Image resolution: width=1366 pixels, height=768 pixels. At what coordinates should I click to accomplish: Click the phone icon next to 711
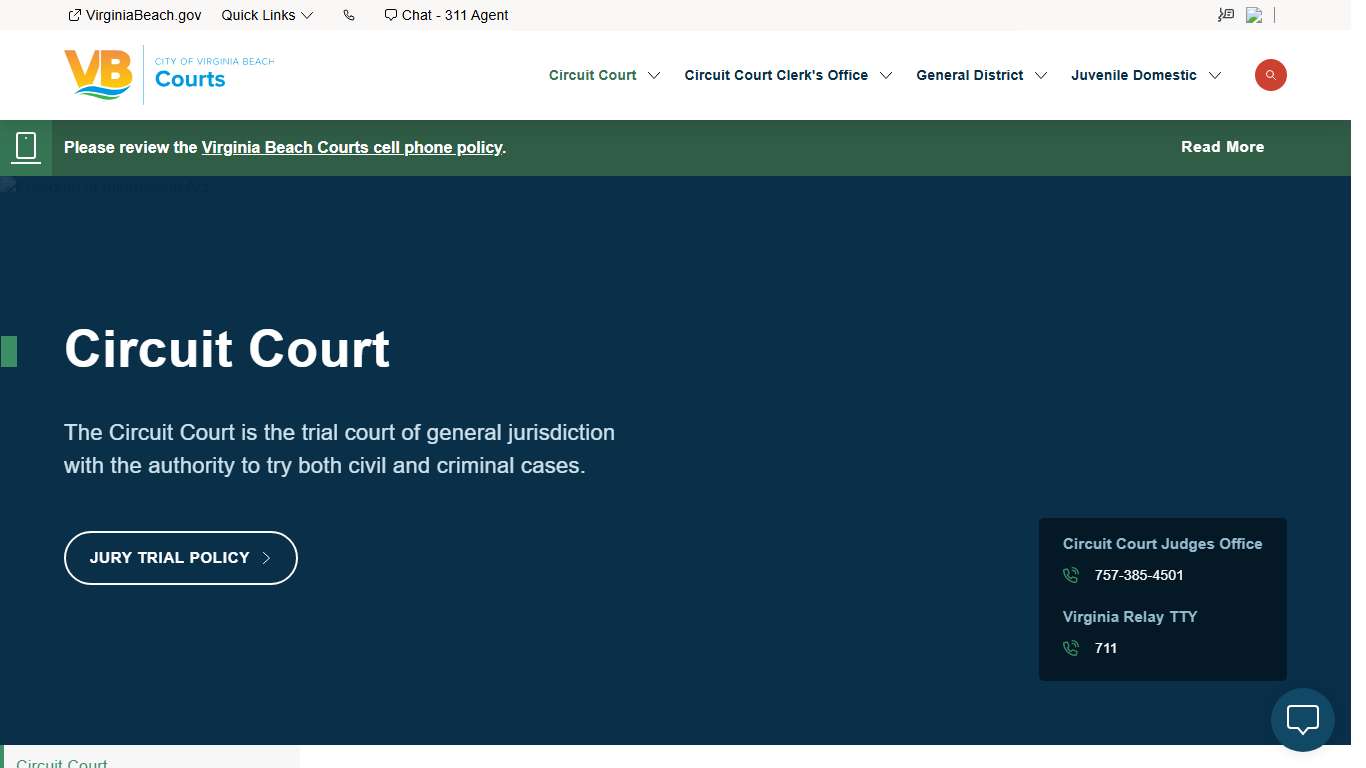tap(1070, 648)
